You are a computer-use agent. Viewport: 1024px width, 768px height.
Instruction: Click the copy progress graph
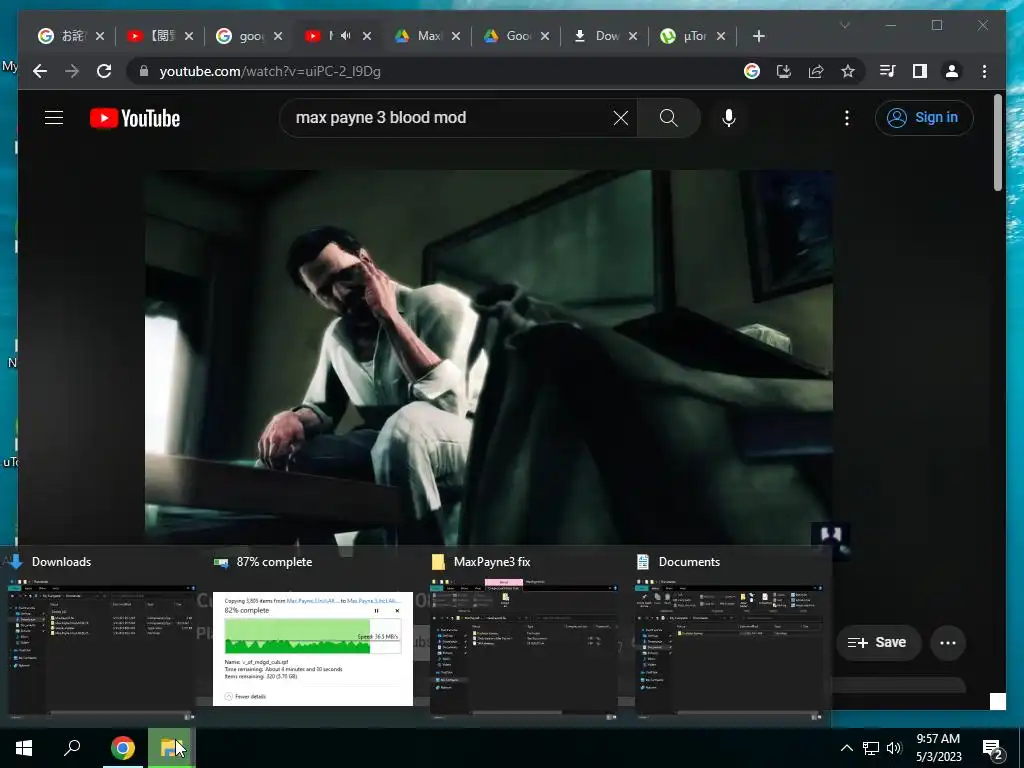pyautogui.click(x=313, y=635)
